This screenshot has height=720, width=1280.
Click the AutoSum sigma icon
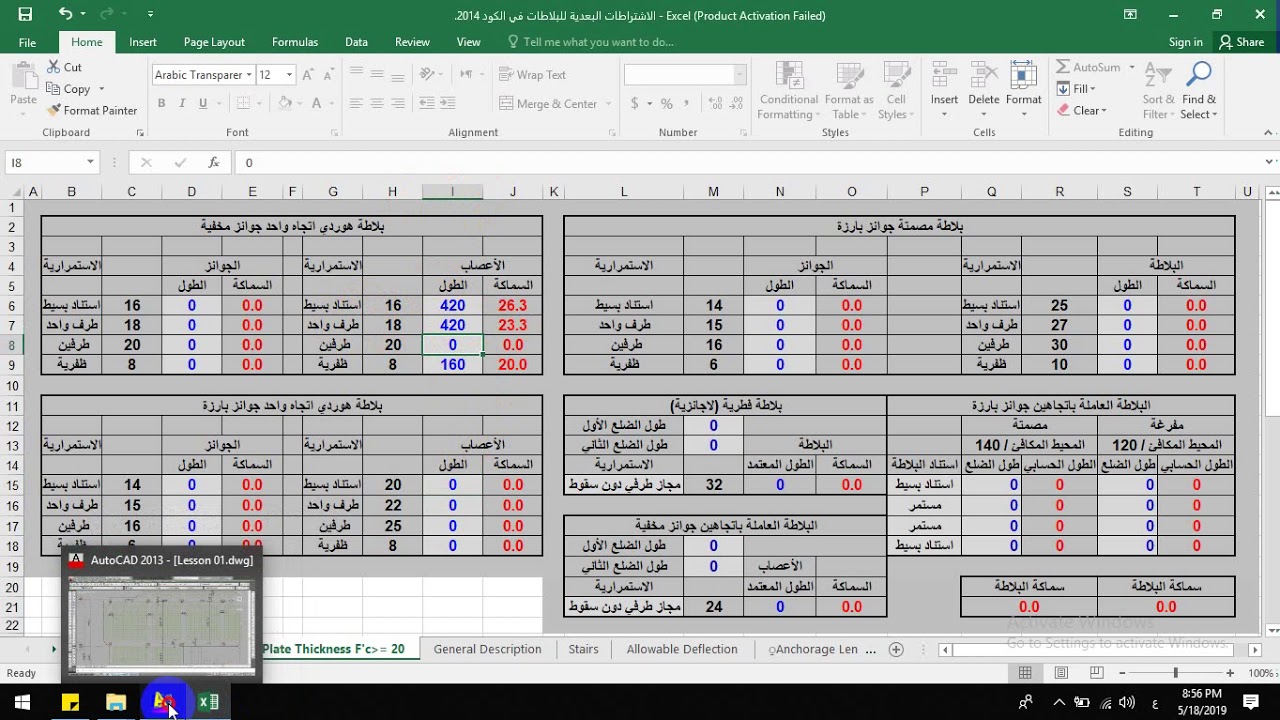(1063, 67)
